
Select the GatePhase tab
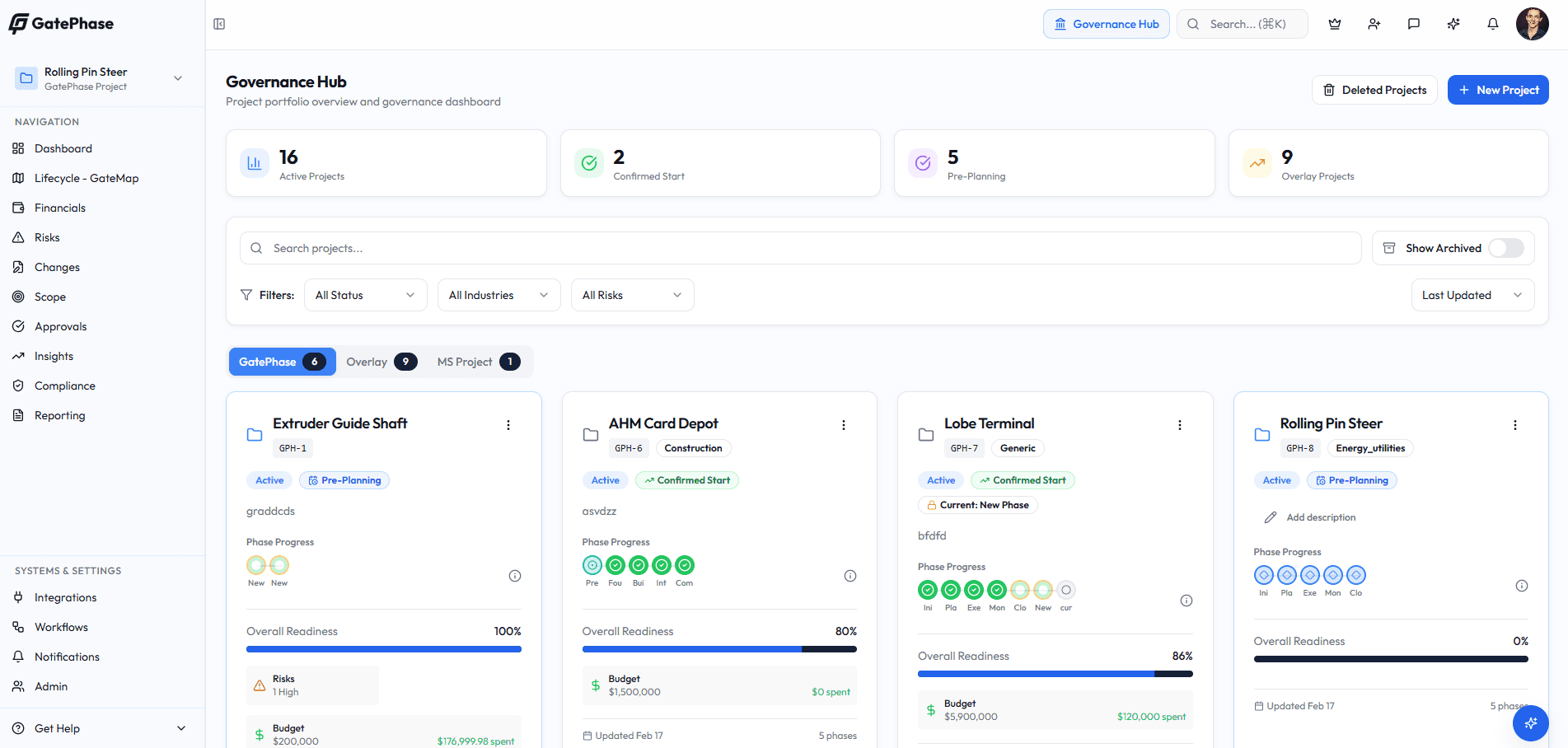283,362
